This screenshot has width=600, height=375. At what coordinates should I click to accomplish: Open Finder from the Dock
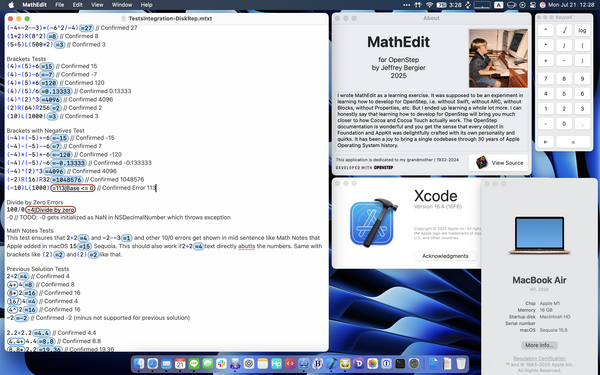point(139,363)
